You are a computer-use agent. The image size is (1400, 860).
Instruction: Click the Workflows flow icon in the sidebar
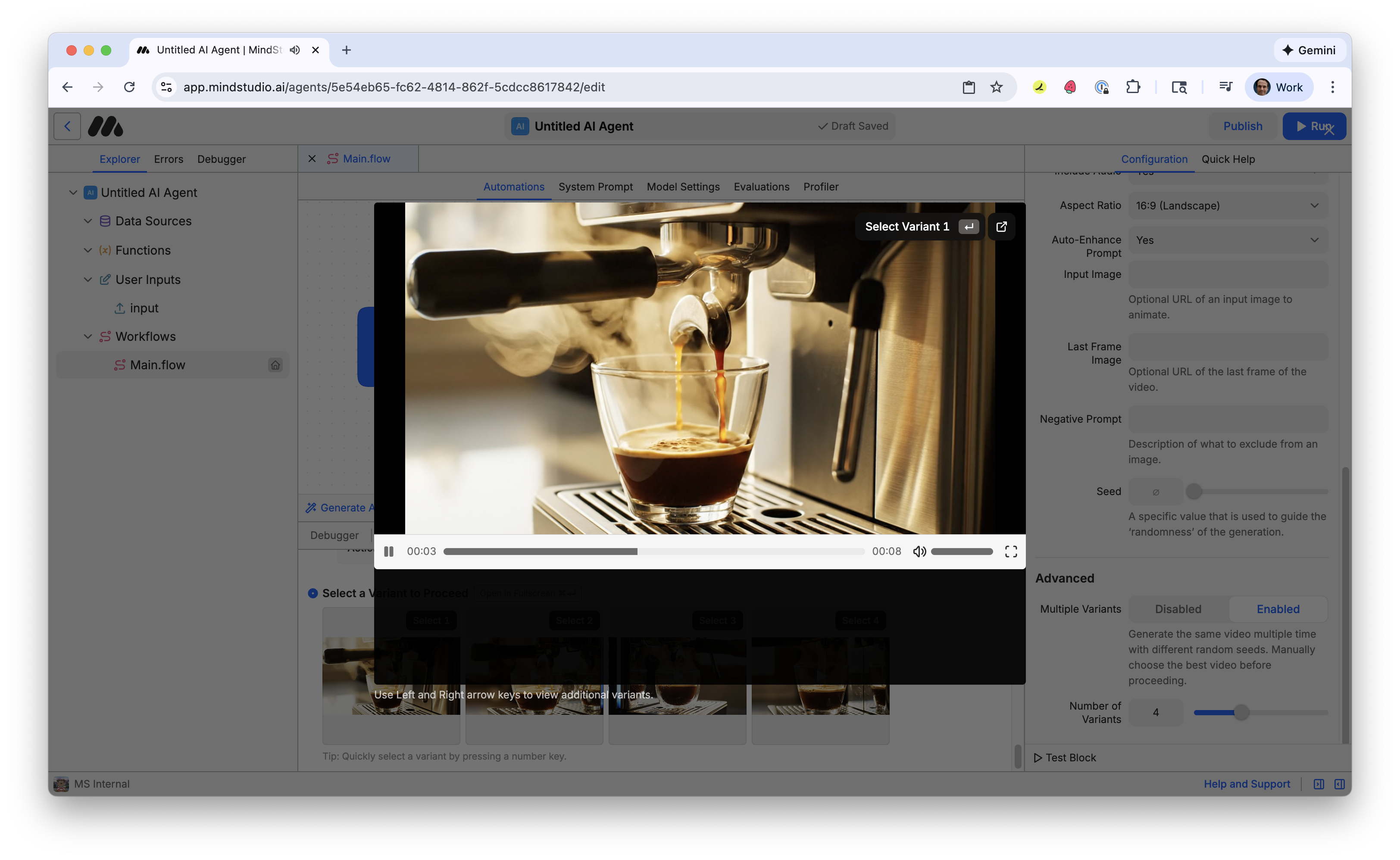tap(105, 336)
